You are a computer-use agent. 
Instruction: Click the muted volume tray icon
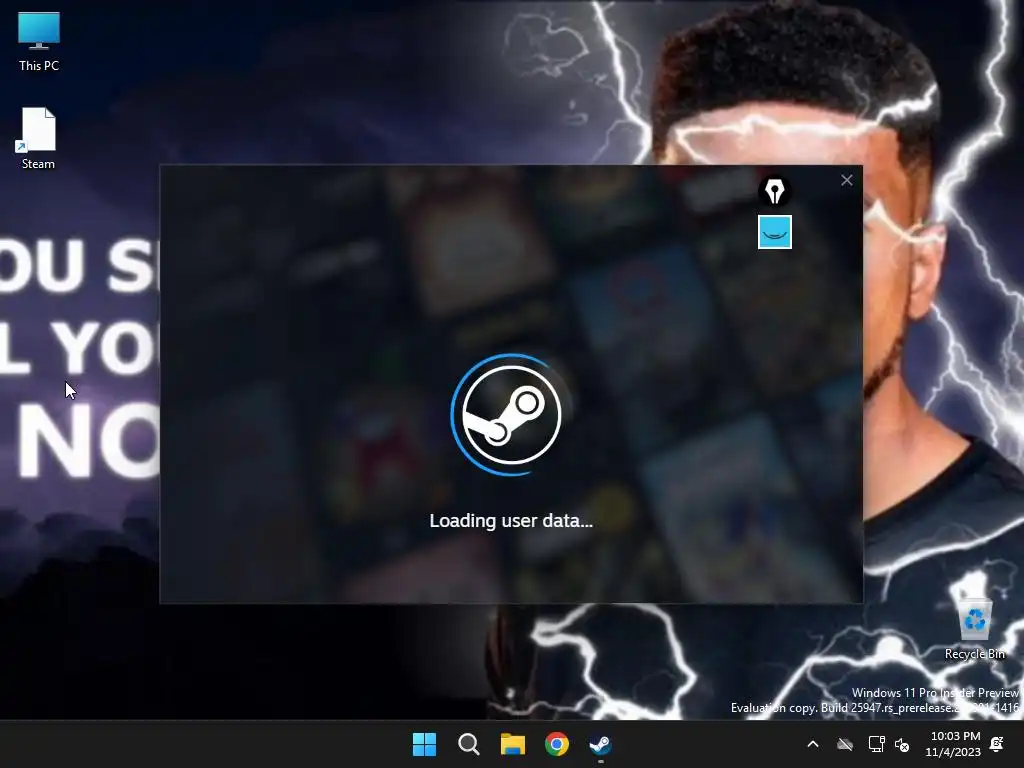(902, 744)
